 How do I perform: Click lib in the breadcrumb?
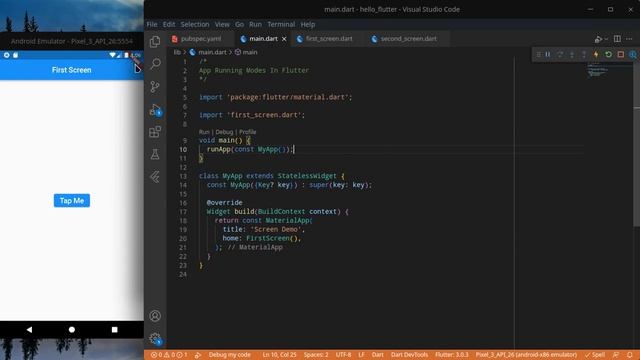177,52
